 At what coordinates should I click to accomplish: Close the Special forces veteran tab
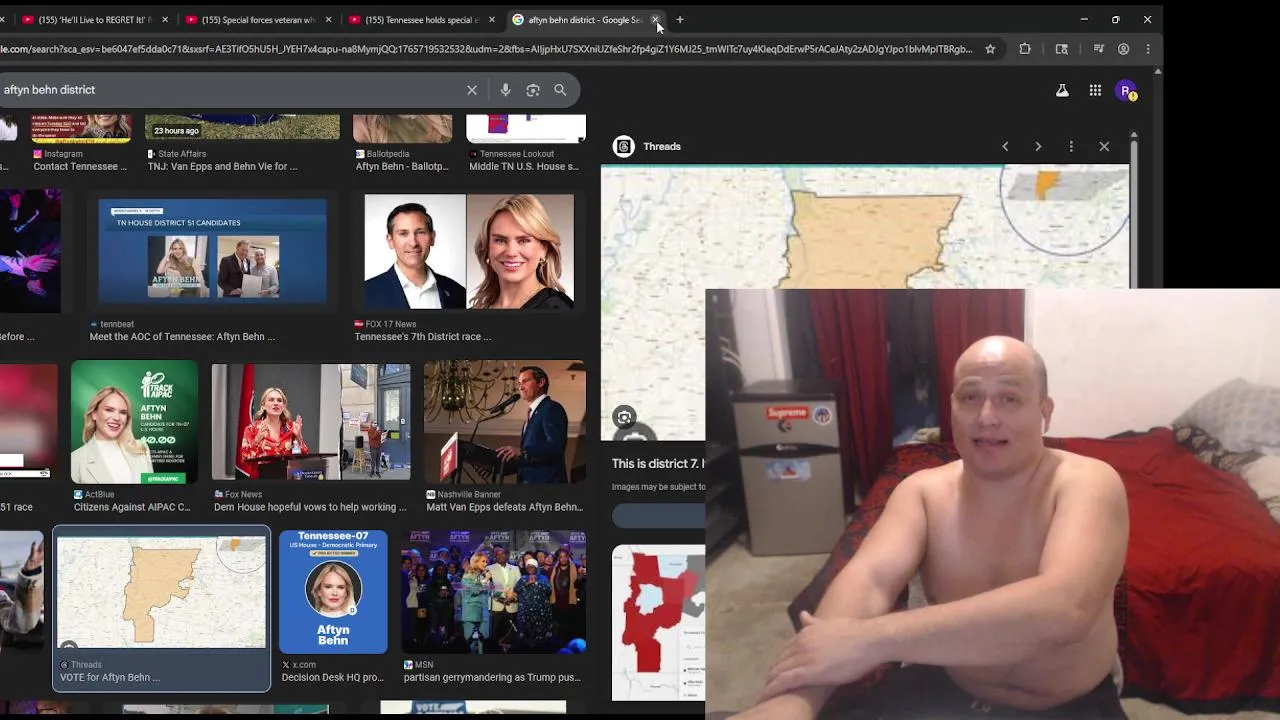click(327, 19)
